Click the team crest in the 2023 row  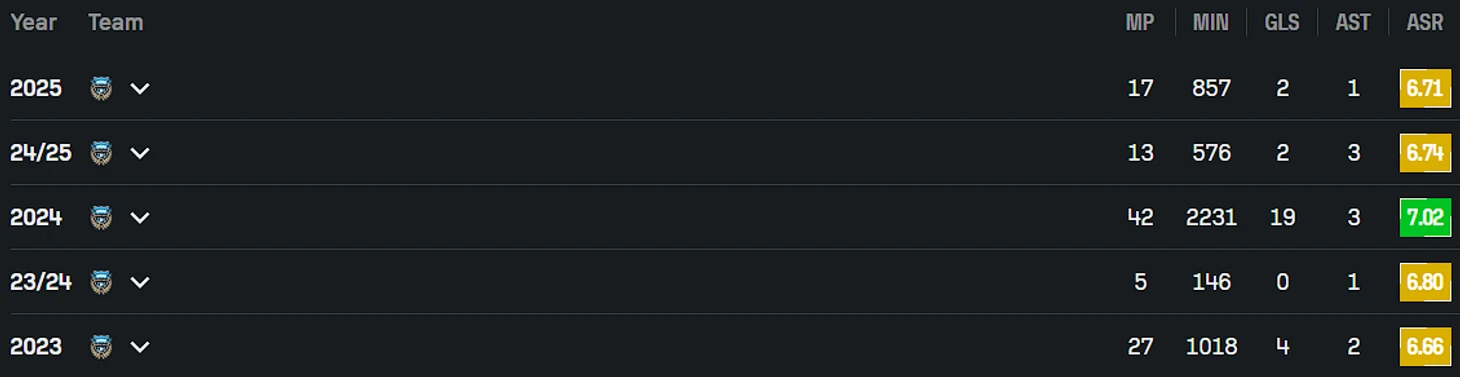[x=101, y=346]
